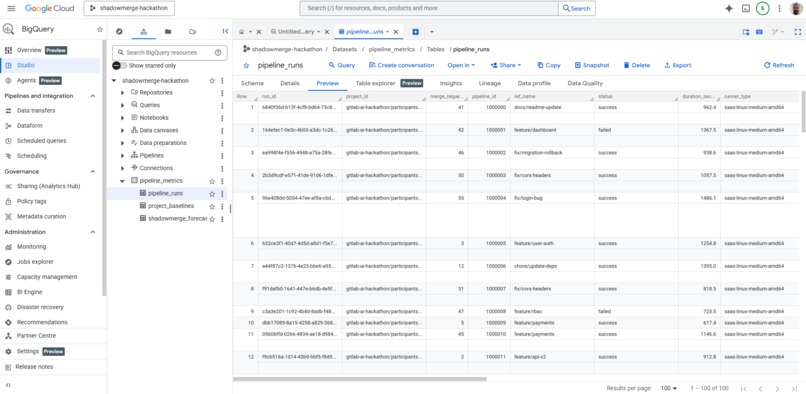
Task: Open Gemini AI assistant sparkle icon
Action: tap(728, 8)
